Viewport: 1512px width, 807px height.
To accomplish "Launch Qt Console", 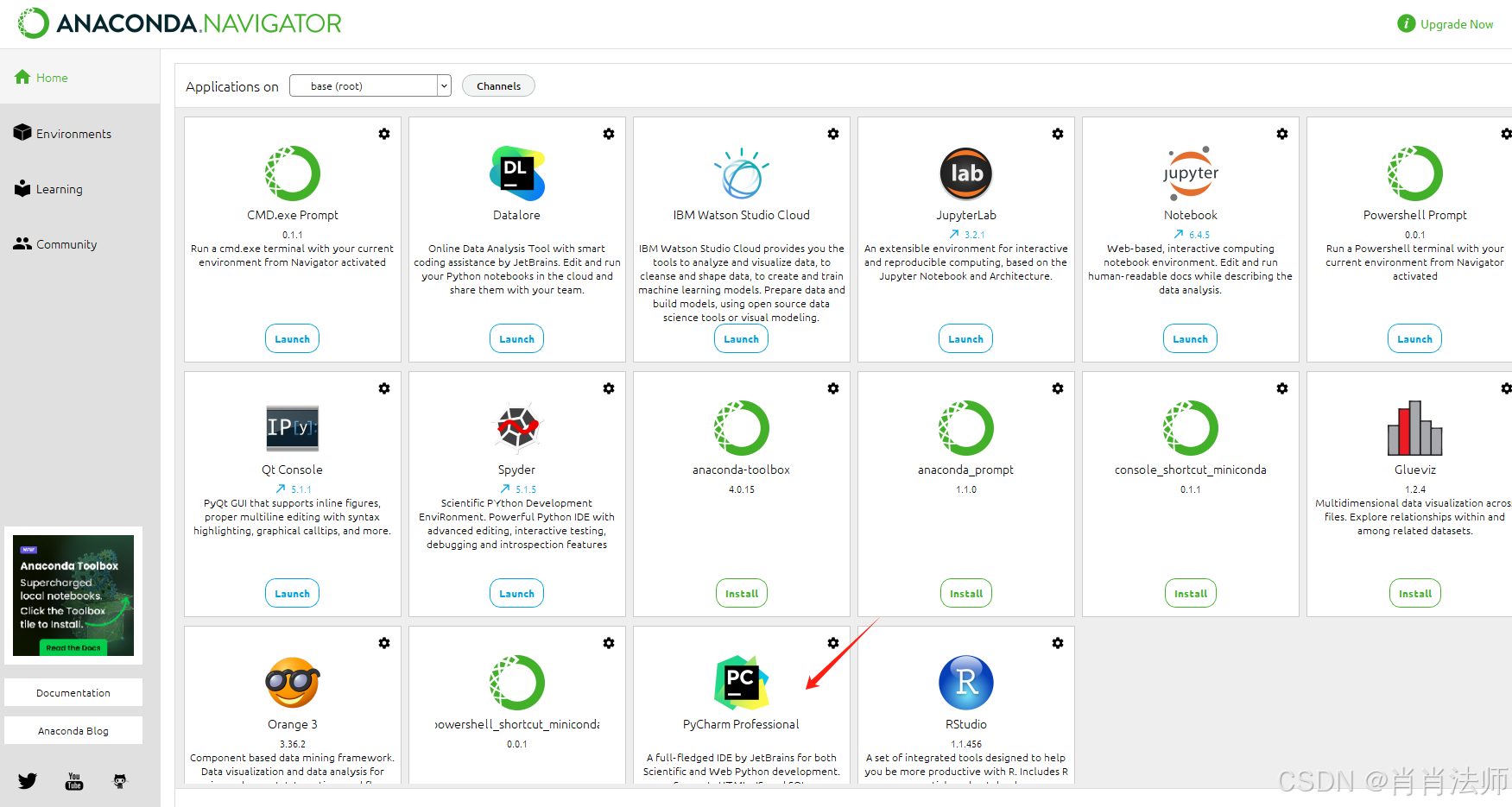I will coord(293,593).
